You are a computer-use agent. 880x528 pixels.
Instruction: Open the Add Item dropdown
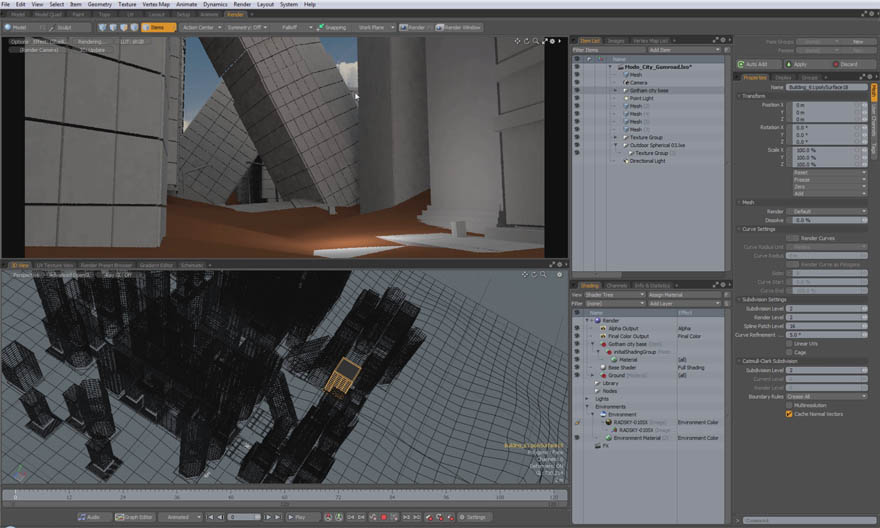tap(684, 50)
